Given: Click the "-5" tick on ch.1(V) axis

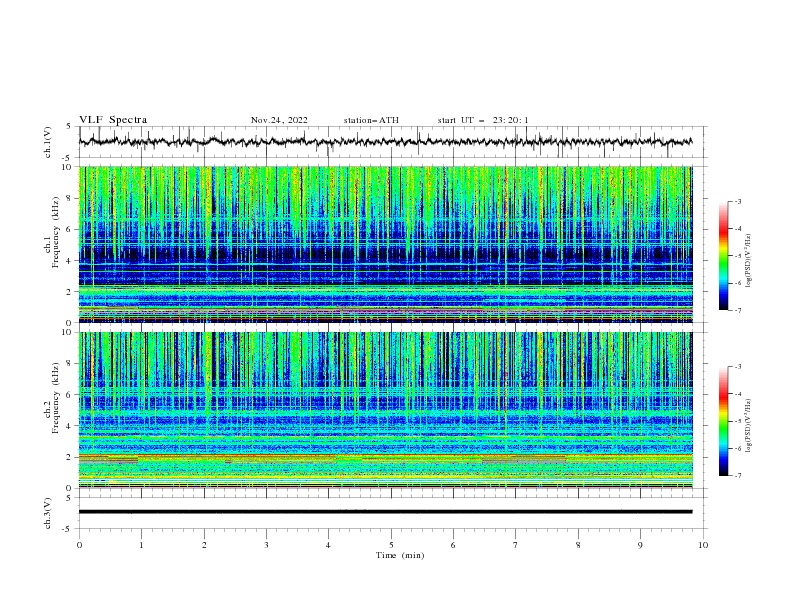Looking at the screenshot, I should (68, 158).
